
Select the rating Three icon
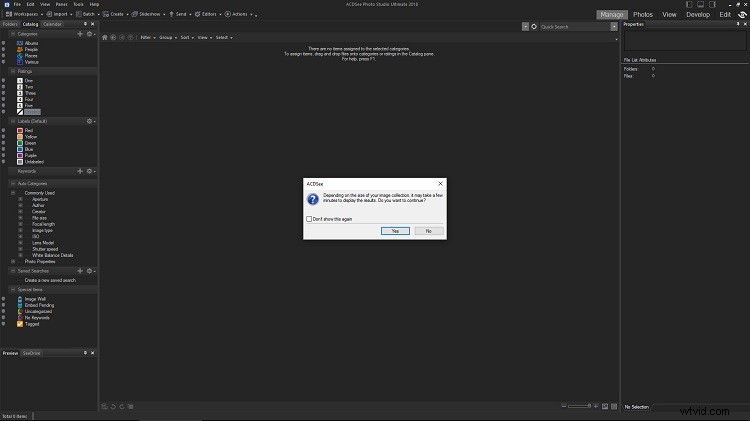coord(20,93)
